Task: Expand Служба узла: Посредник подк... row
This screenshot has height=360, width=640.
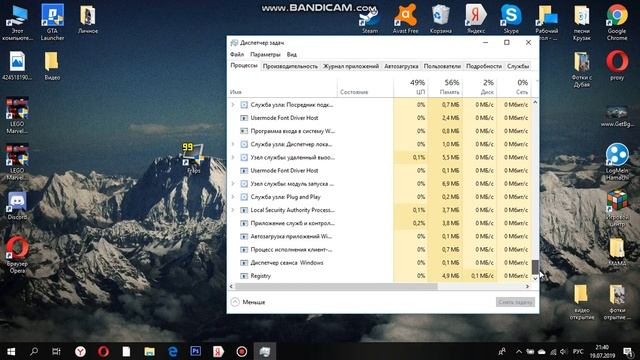Action: [x=233, y=105]
